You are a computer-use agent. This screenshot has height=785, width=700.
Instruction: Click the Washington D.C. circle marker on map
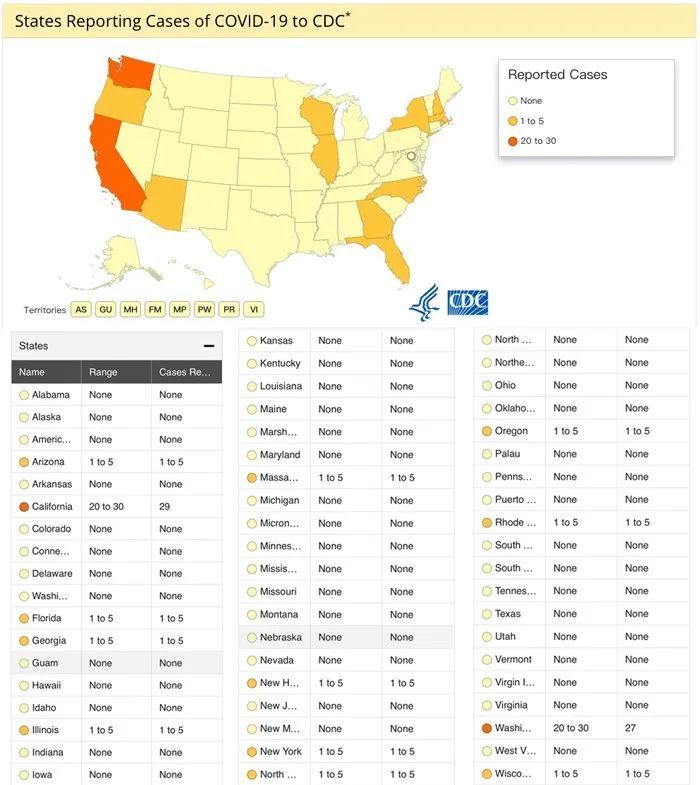point(410,157)
